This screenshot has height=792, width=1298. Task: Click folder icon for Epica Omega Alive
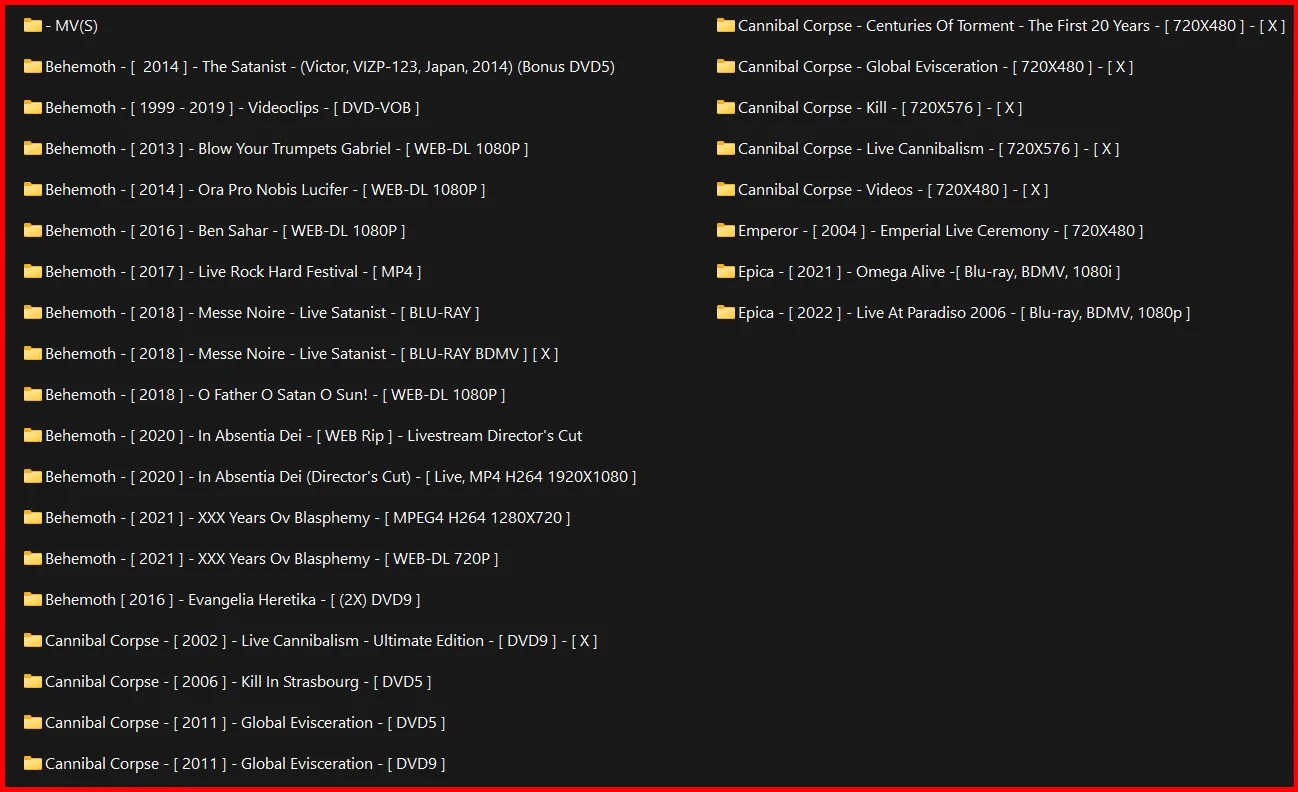pyautogui.click(x=726, y=272)
